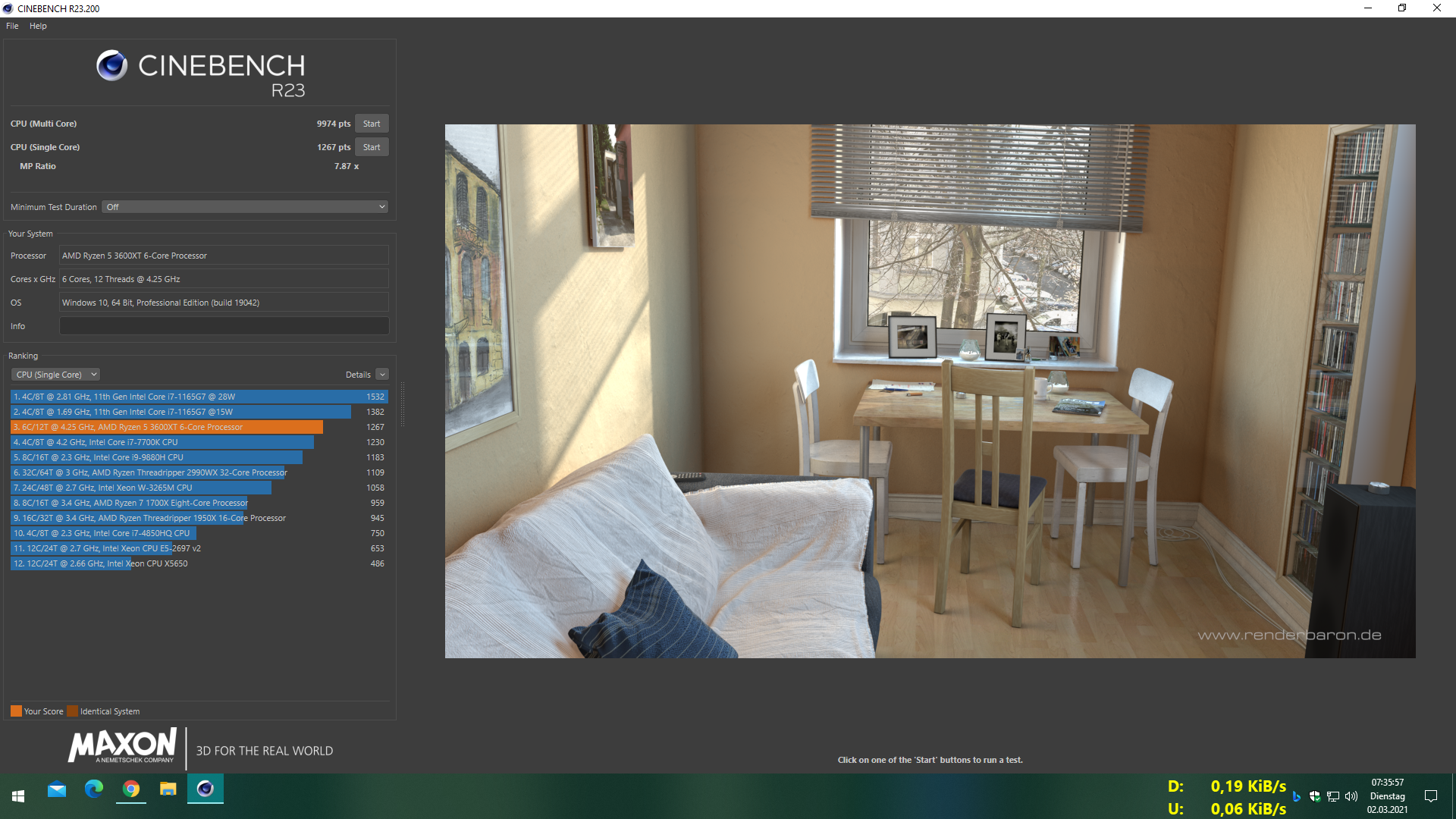The width and height of the screenshot is (1456, 819).
Task: Launch Microsoft Edge from taskbar
Action: coord(94,790)
